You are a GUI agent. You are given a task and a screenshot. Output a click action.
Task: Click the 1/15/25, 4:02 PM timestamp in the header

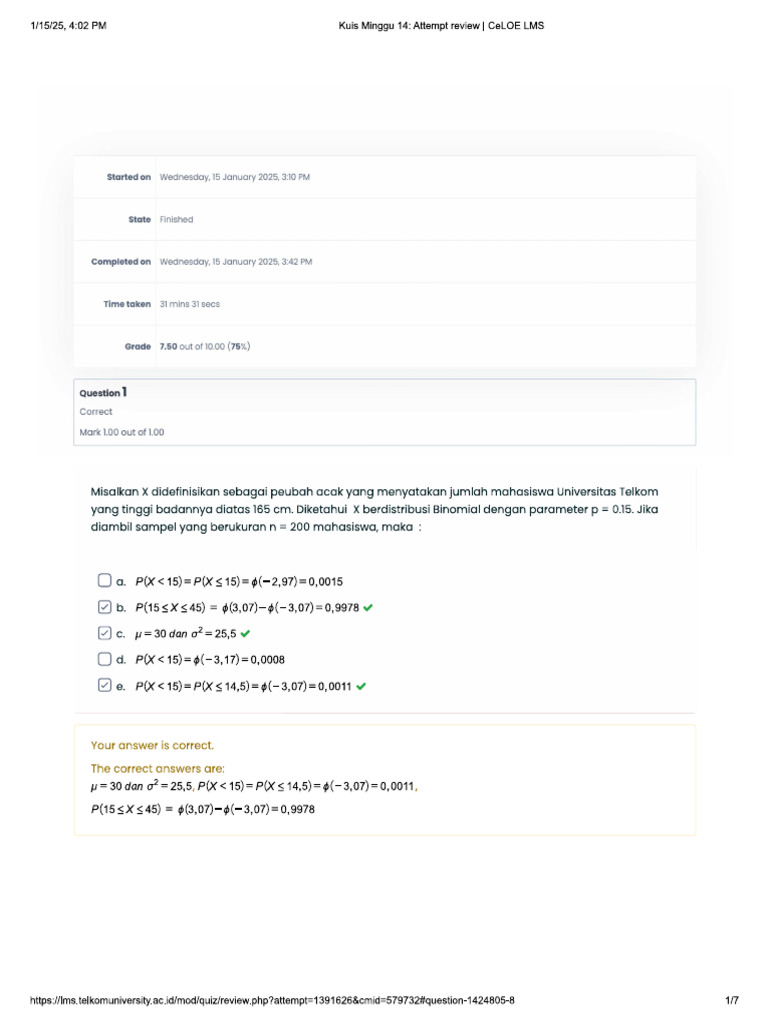click(69, 26)
